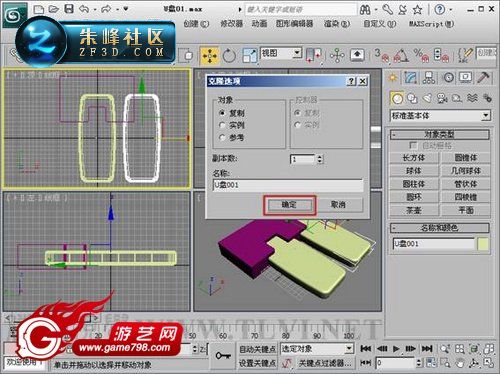Viewport: 500px width, 374px height.
Task: Click the 管状体 tube button
Action: (466, 184)
